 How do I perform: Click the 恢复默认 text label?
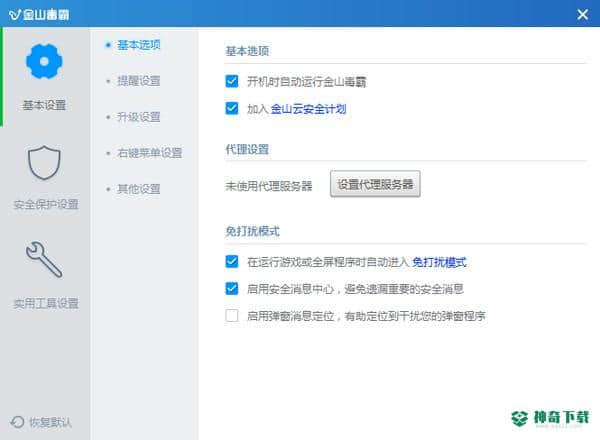(x=50, y=422)
